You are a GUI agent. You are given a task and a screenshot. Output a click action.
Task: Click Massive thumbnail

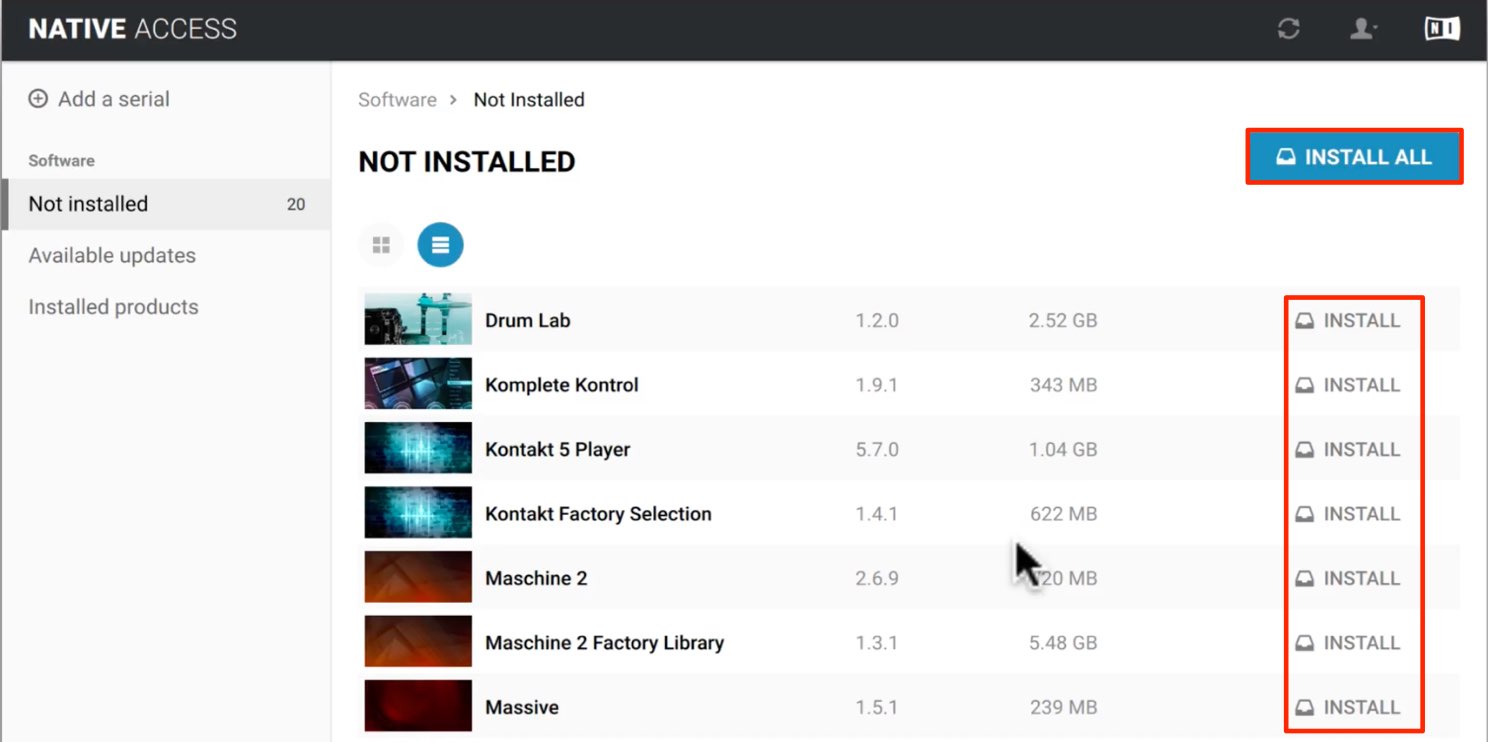[418, 706]
